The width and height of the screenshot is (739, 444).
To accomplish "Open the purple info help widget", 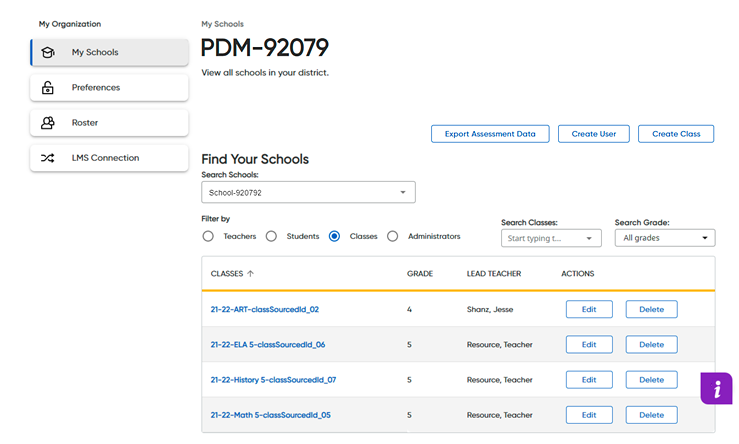I will (x=716, y=389).
